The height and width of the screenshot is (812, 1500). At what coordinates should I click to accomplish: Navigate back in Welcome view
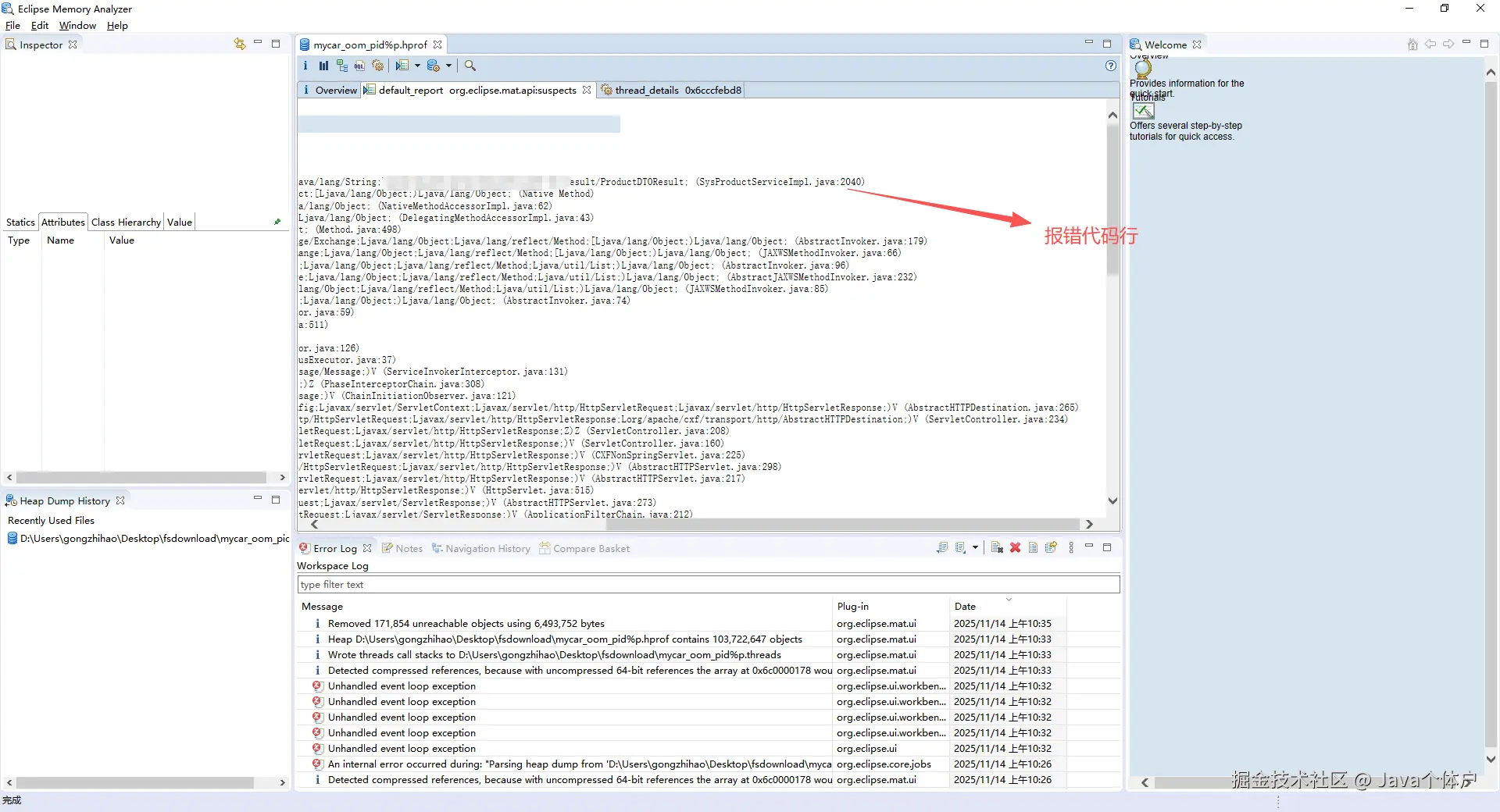coord(1430,45)
